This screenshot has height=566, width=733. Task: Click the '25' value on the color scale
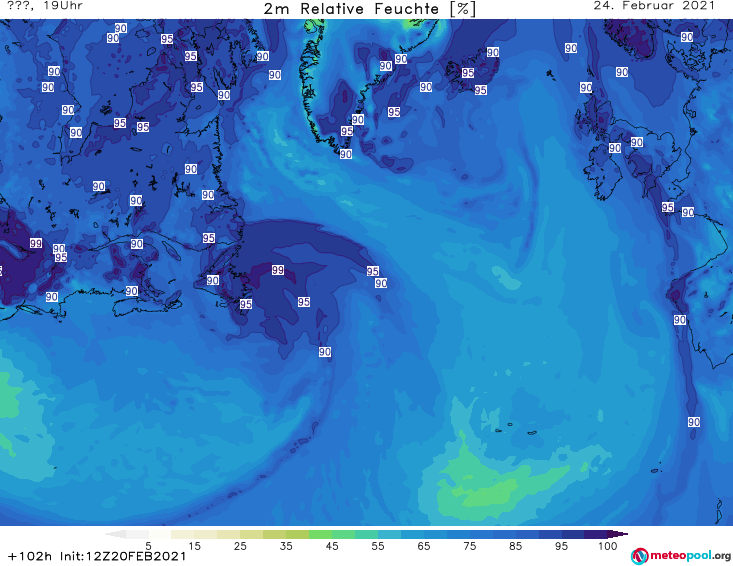click(240, 546)
